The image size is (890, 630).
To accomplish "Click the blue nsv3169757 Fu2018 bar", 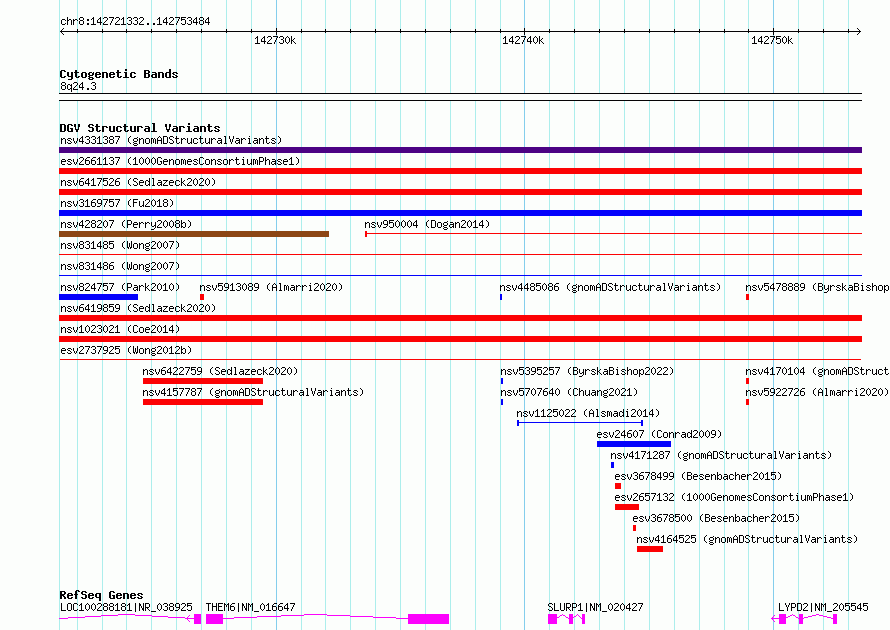I will 460,213.
